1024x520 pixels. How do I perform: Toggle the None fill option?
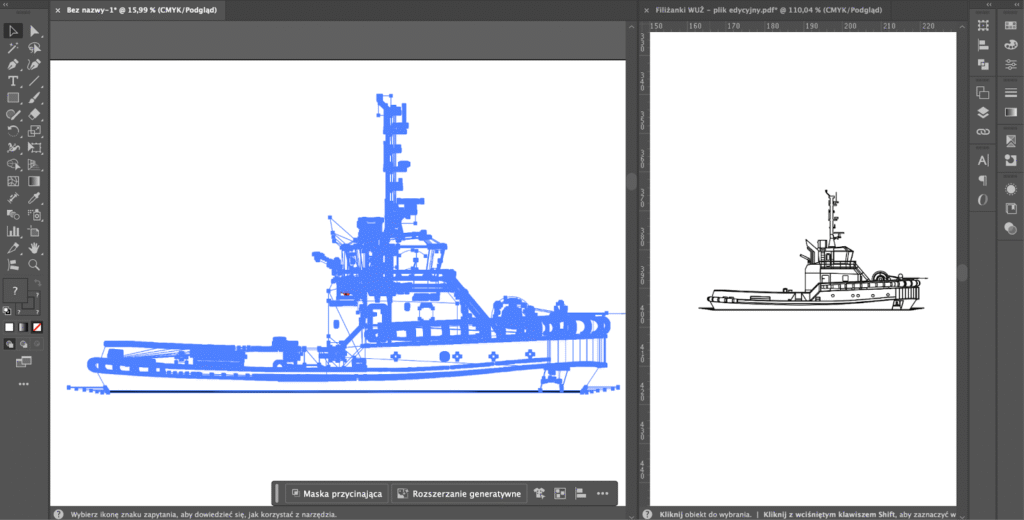(37, 327)
